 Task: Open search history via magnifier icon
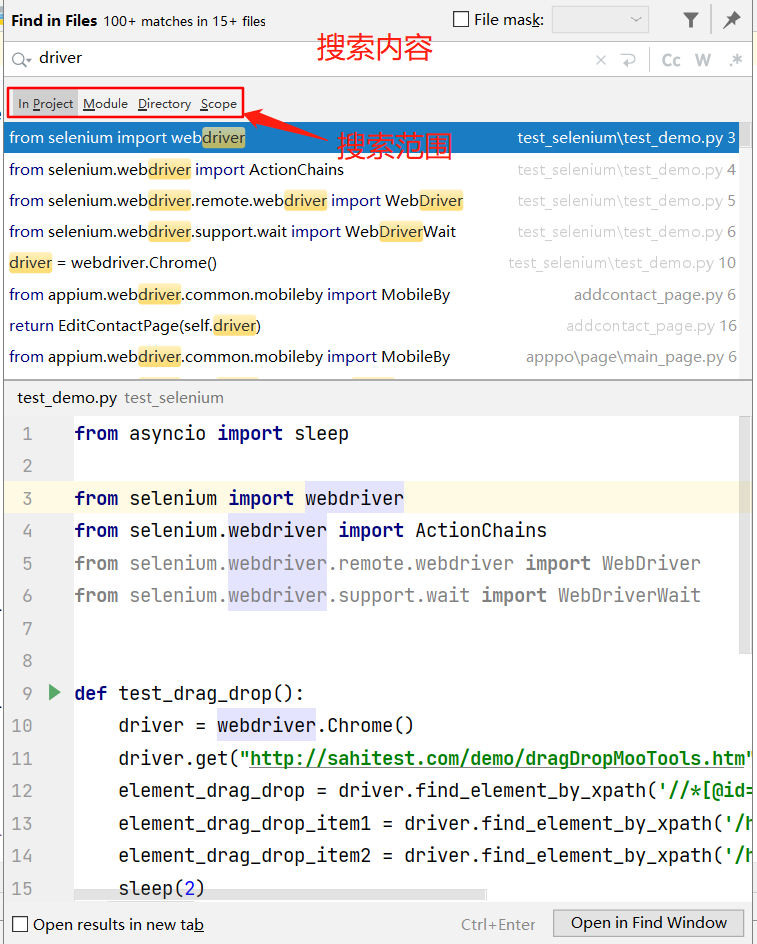[21, 60]
